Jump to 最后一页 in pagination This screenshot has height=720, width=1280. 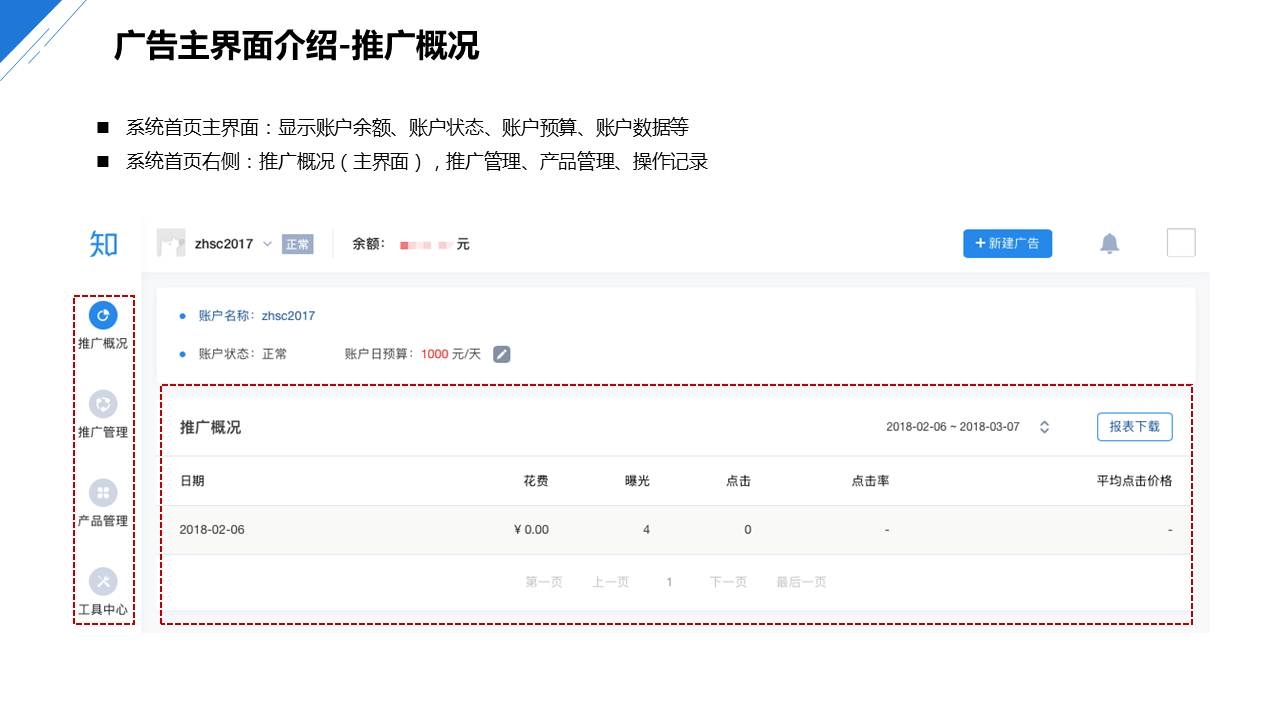801,582
